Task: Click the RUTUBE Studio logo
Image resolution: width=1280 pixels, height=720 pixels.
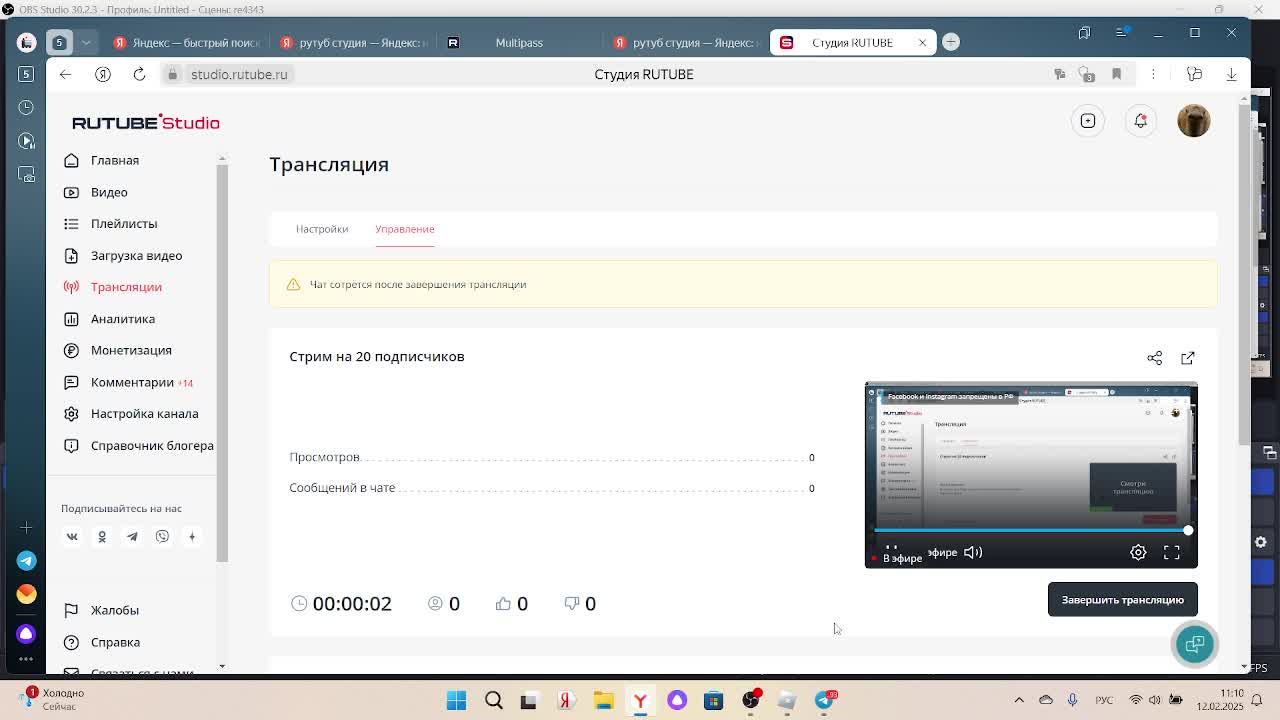Action: pos(146,122)
